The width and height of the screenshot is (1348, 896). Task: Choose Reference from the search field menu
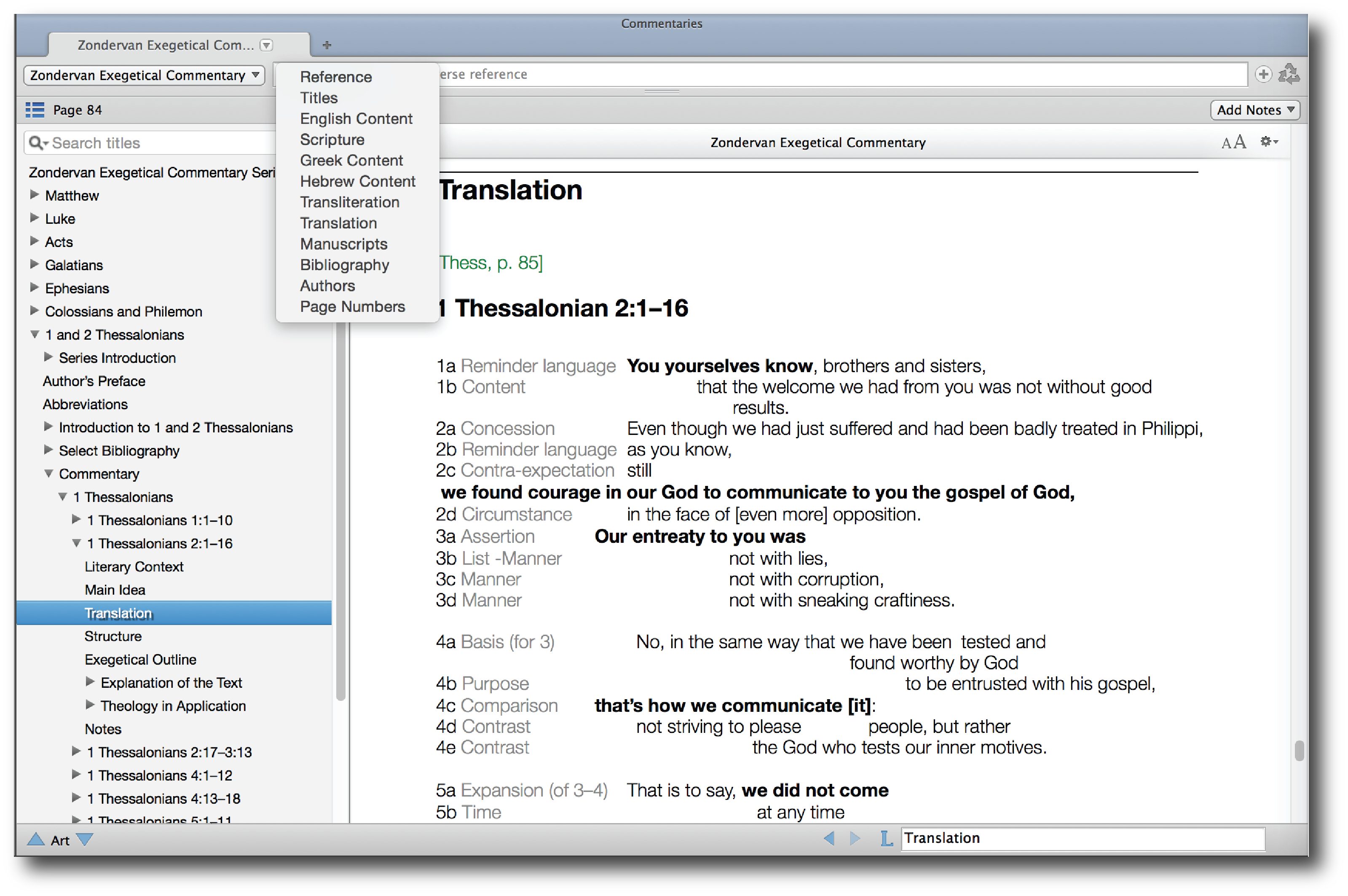click(336, 77)
